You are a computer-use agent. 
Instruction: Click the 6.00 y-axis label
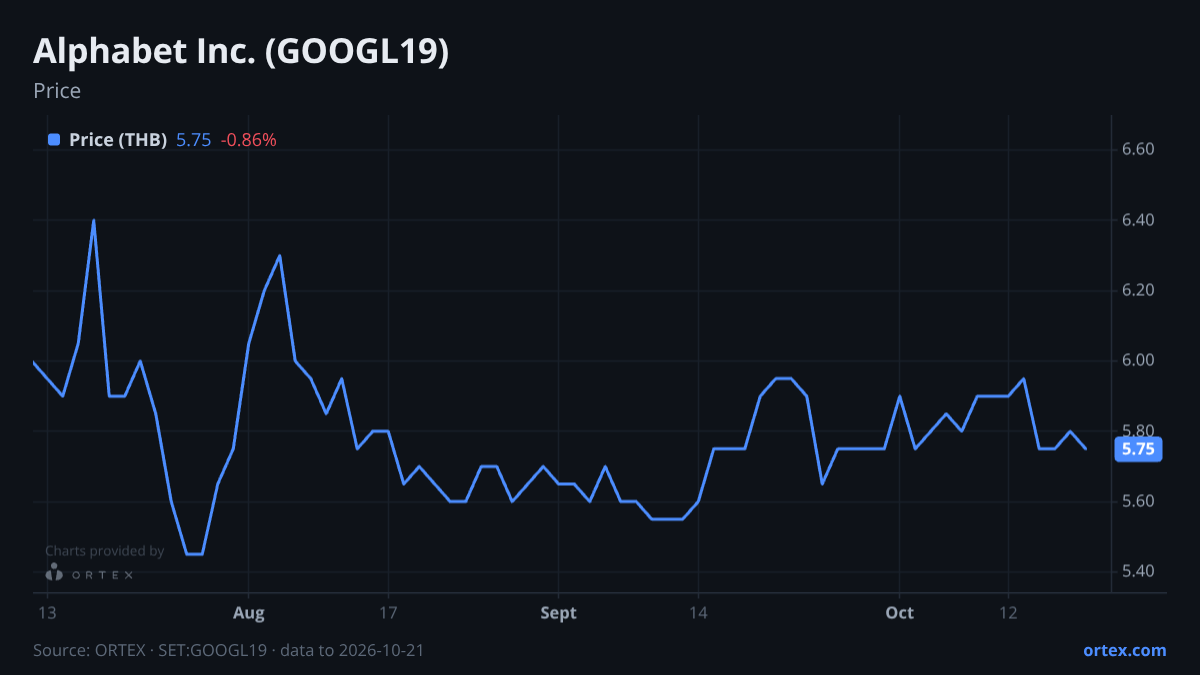[x=1138, y=360]
